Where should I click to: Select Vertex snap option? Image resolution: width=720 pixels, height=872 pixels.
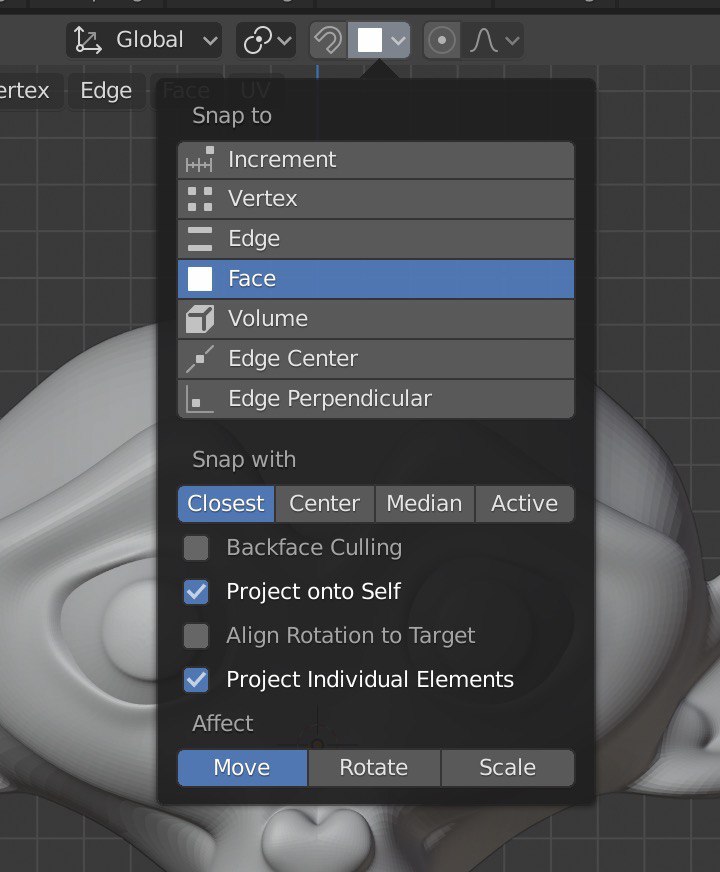coord(376,199)
